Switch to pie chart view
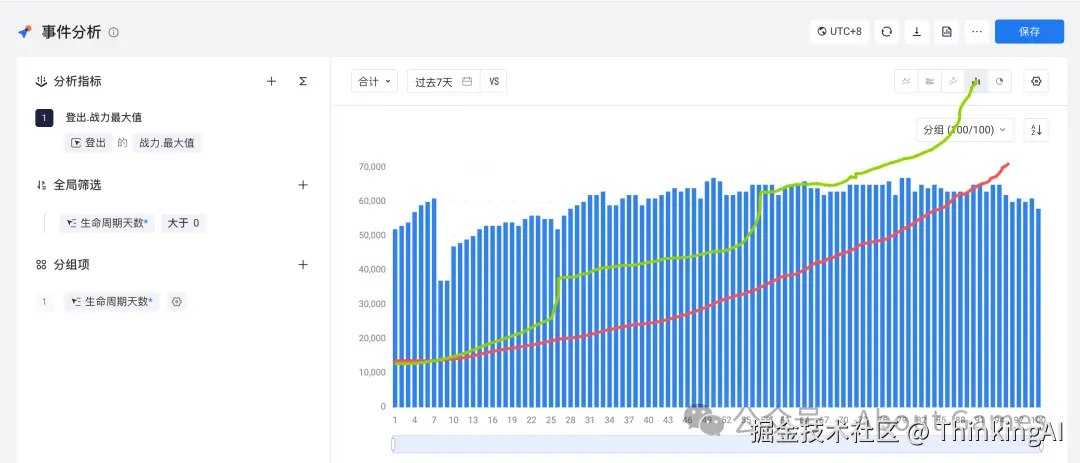This screenshot has width=1080, height=463. [999, 81]
